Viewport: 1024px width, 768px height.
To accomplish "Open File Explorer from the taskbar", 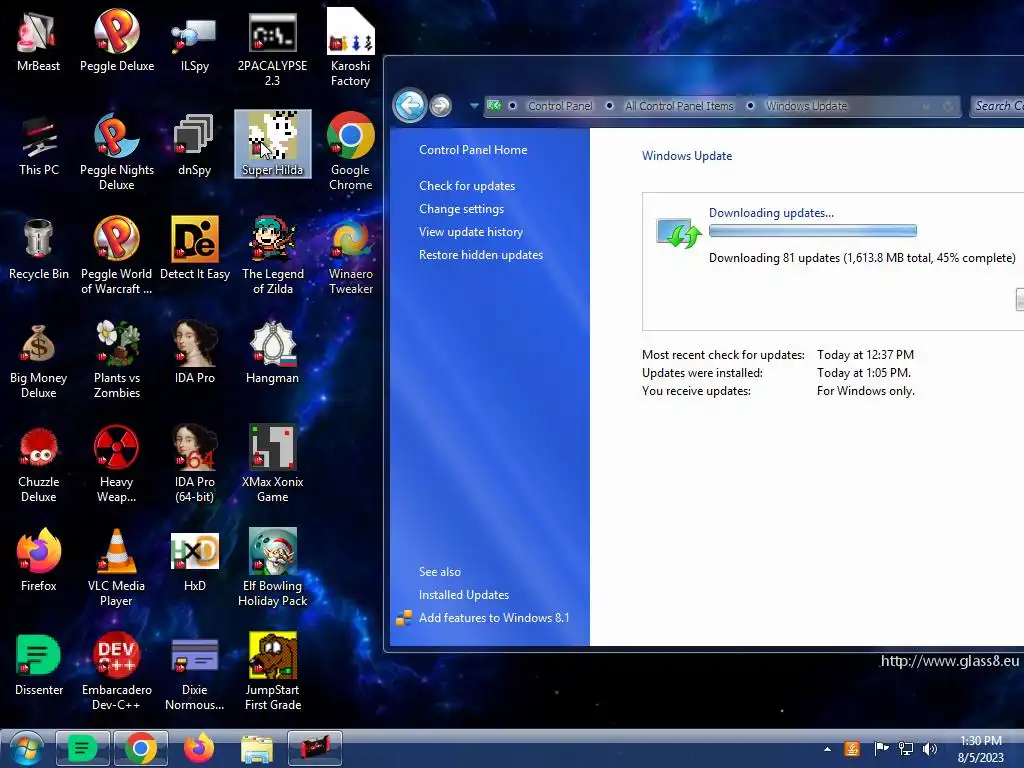I will (x=257, y=749).
